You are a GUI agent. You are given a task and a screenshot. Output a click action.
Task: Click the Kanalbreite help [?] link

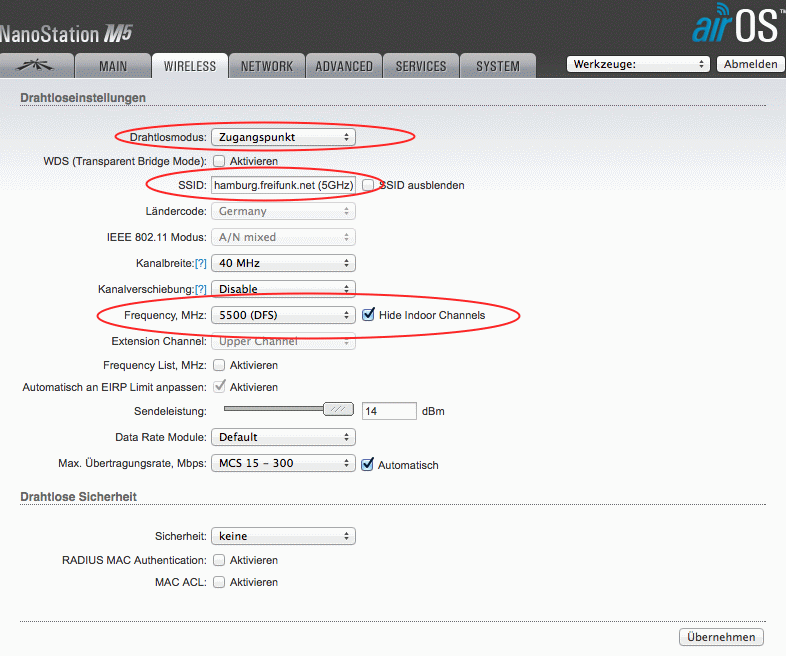(201, 263)
